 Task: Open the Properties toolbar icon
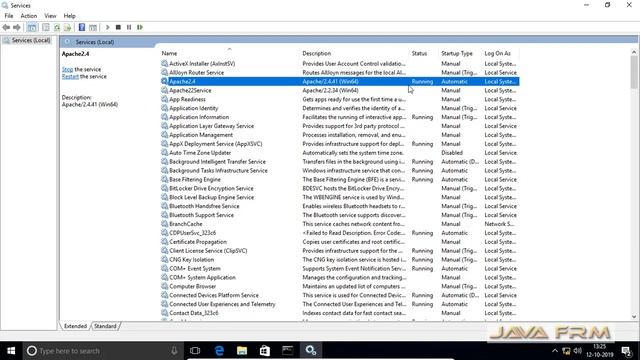coord(46,27)
